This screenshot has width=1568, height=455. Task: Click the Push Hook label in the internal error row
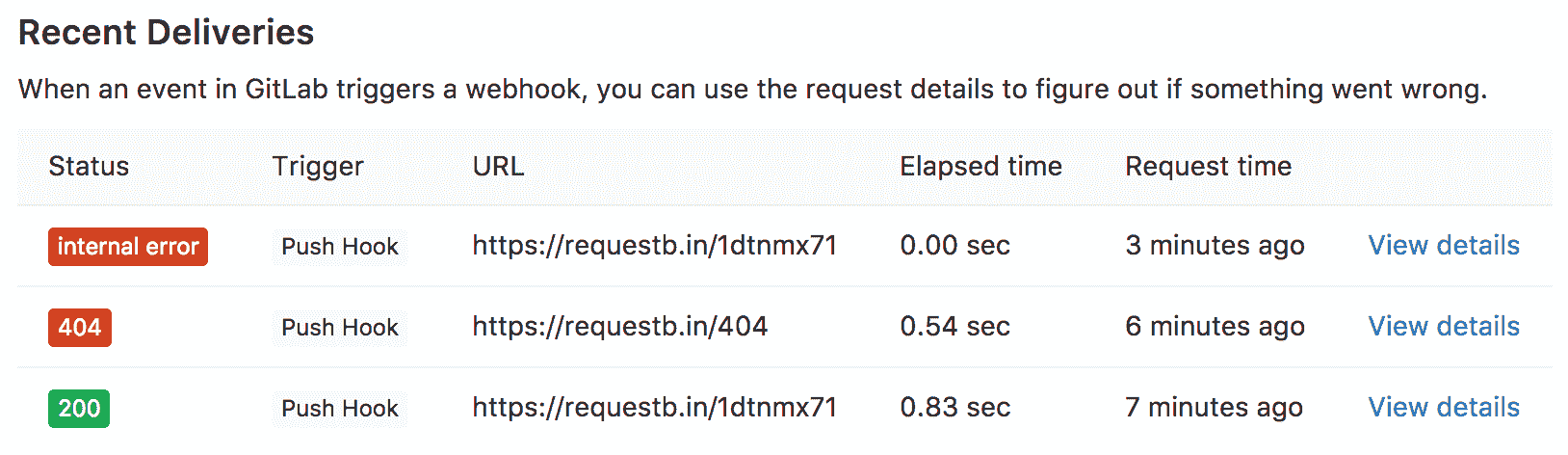click(339, 247)
